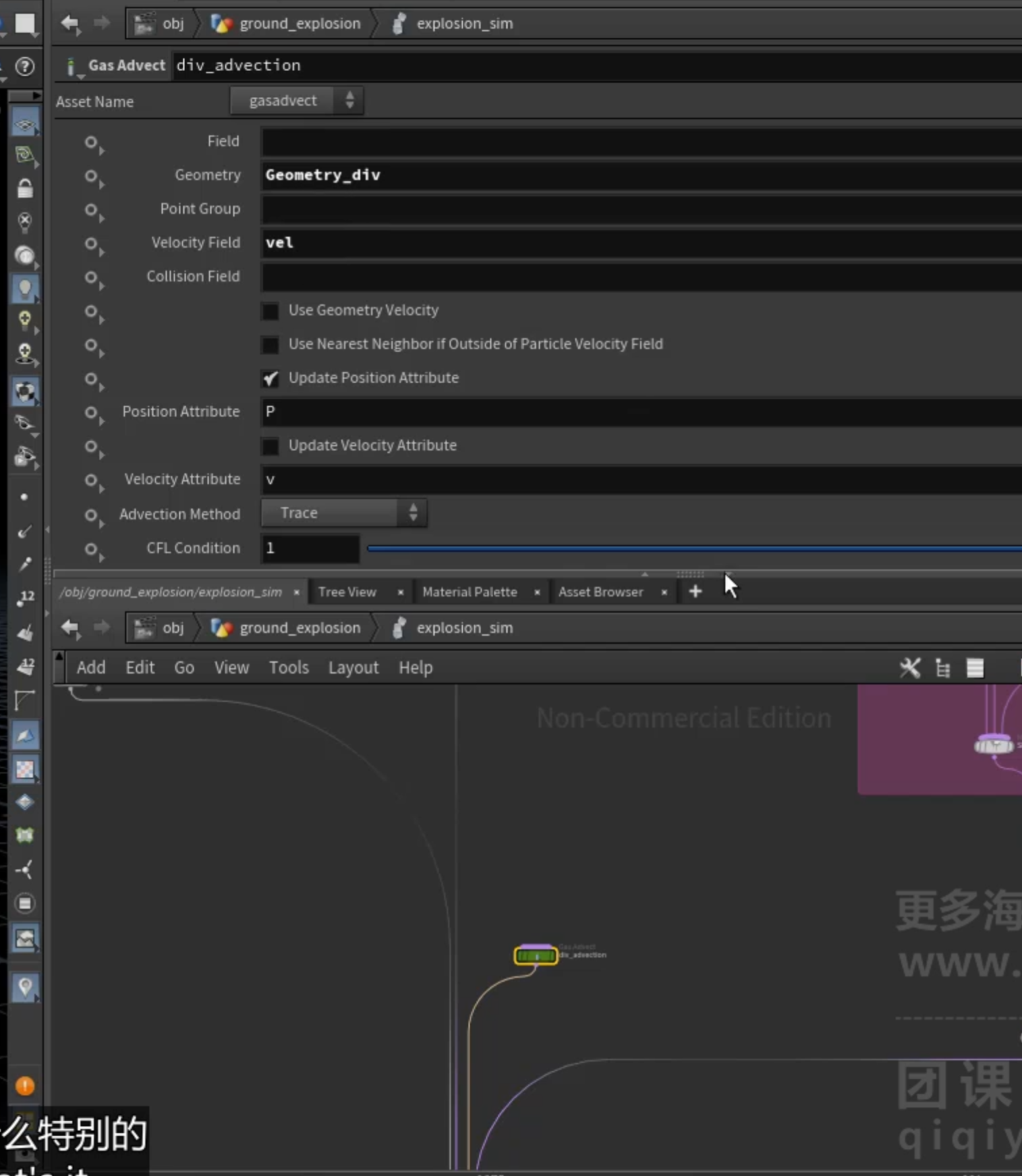Viewport: 1022px width, 1176px height.
Task: Open the action menu beside Velocity Field
Action: 94,245
